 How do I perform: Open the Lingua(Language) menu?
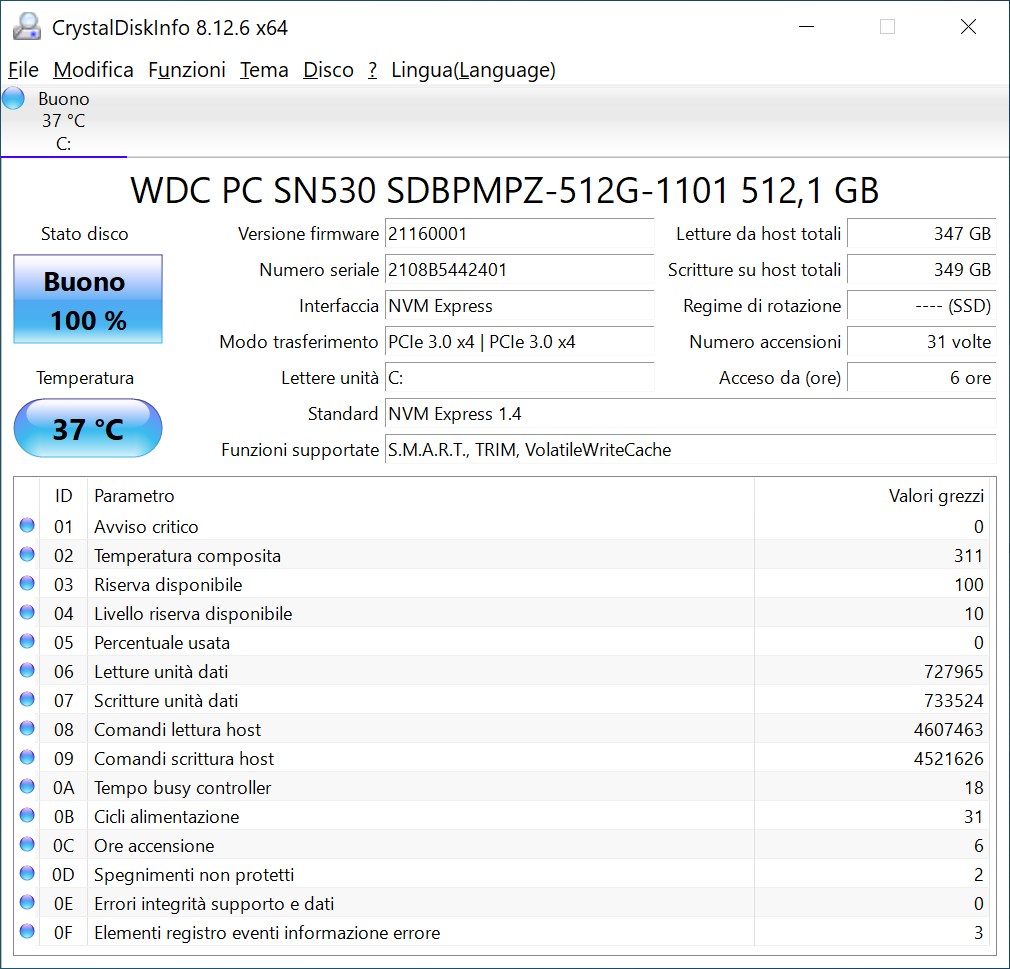(x=473, y=70)
